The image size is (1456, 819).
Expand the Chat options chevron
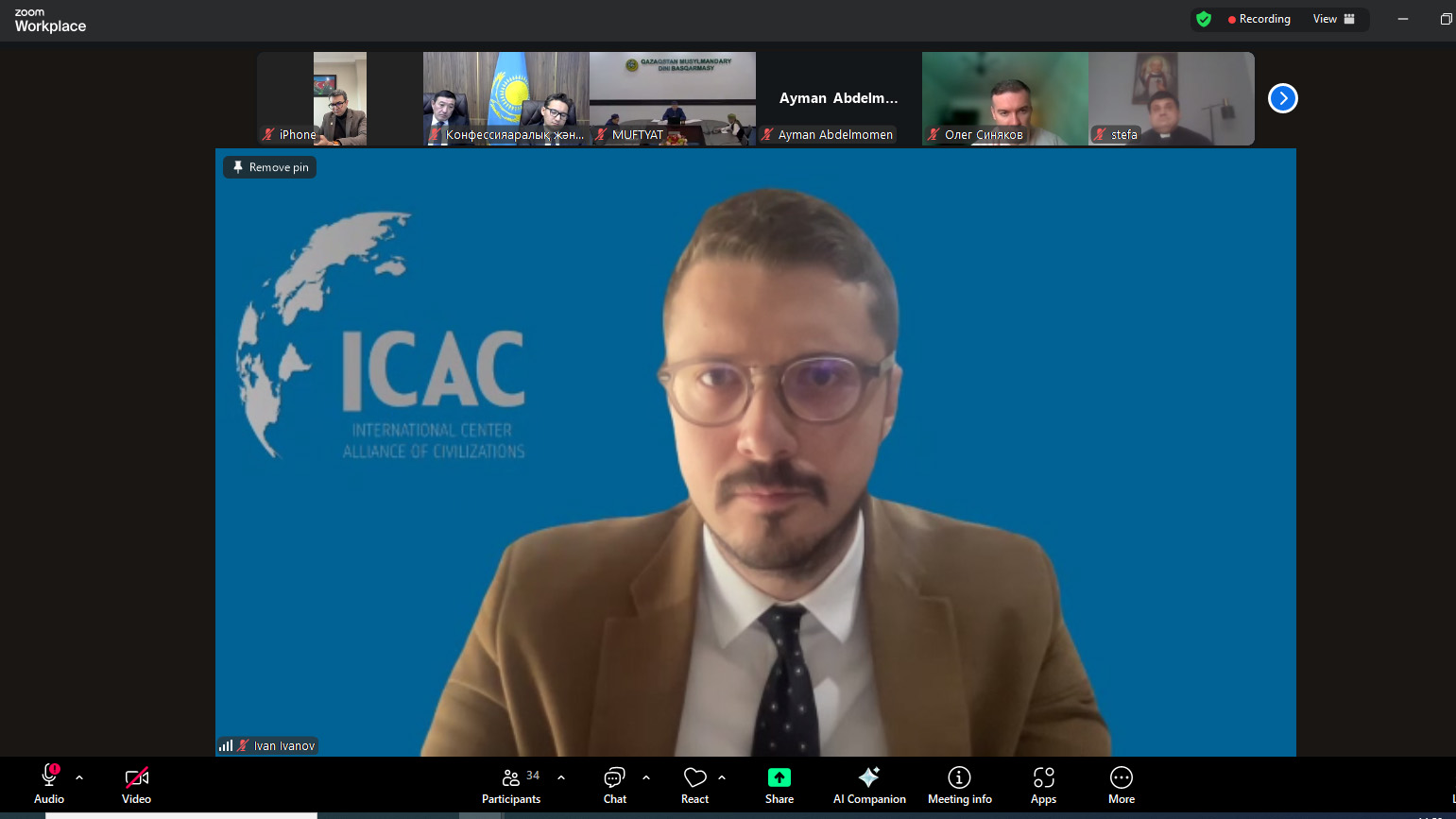pyautogui.click(x=646, y=777)
